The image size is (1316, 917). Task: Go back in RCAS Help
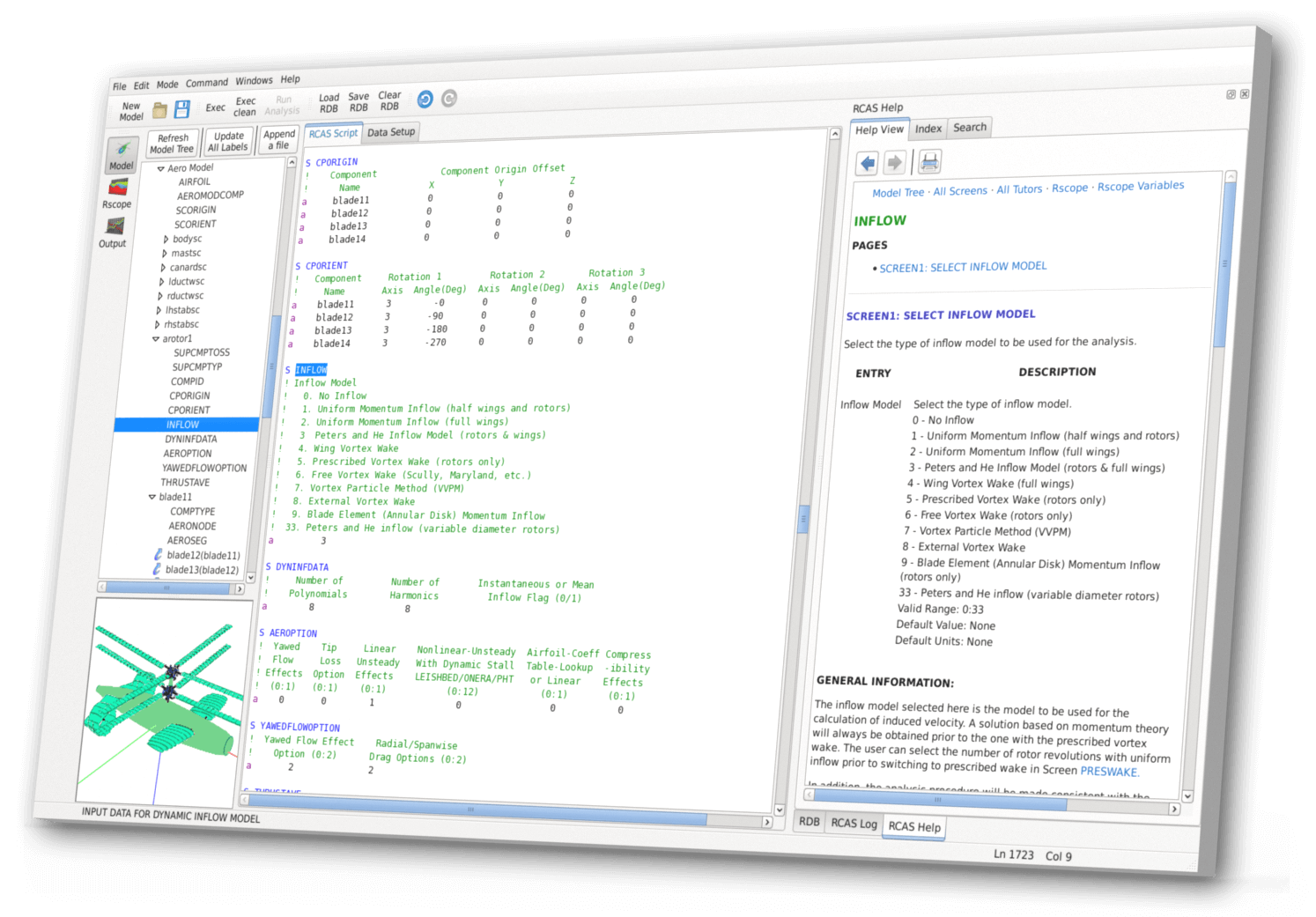pyautogui.click(x=868, y=163)
